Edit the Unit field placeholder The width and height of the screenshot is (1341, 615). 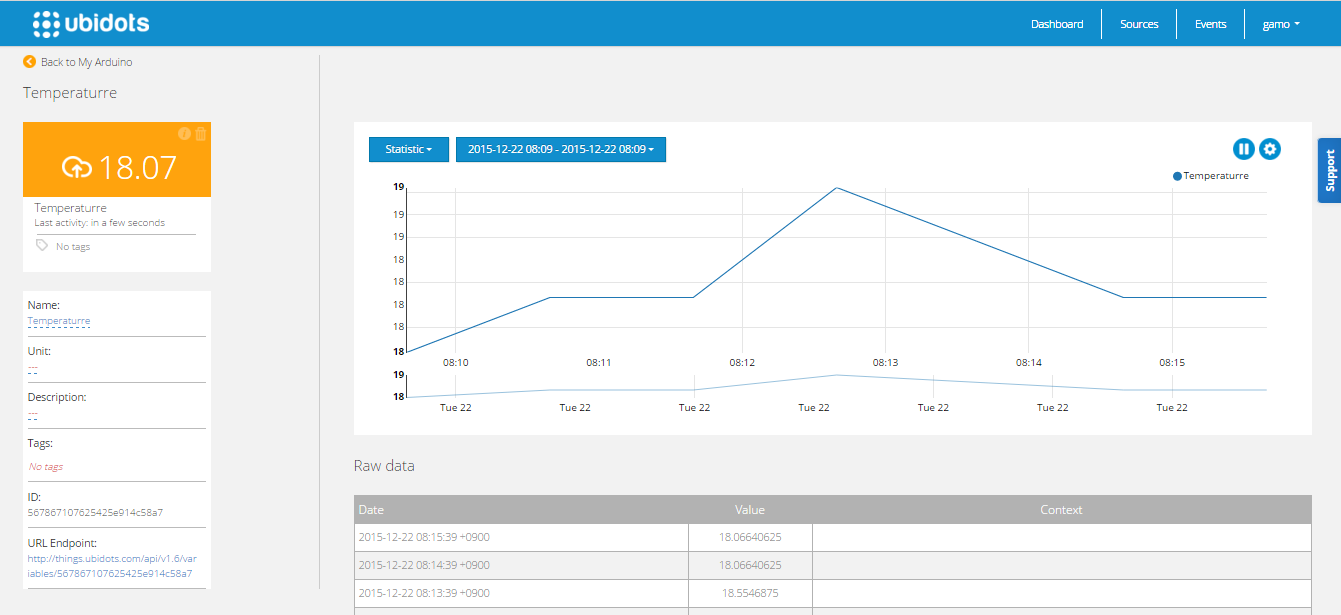(x=33, y=368)
